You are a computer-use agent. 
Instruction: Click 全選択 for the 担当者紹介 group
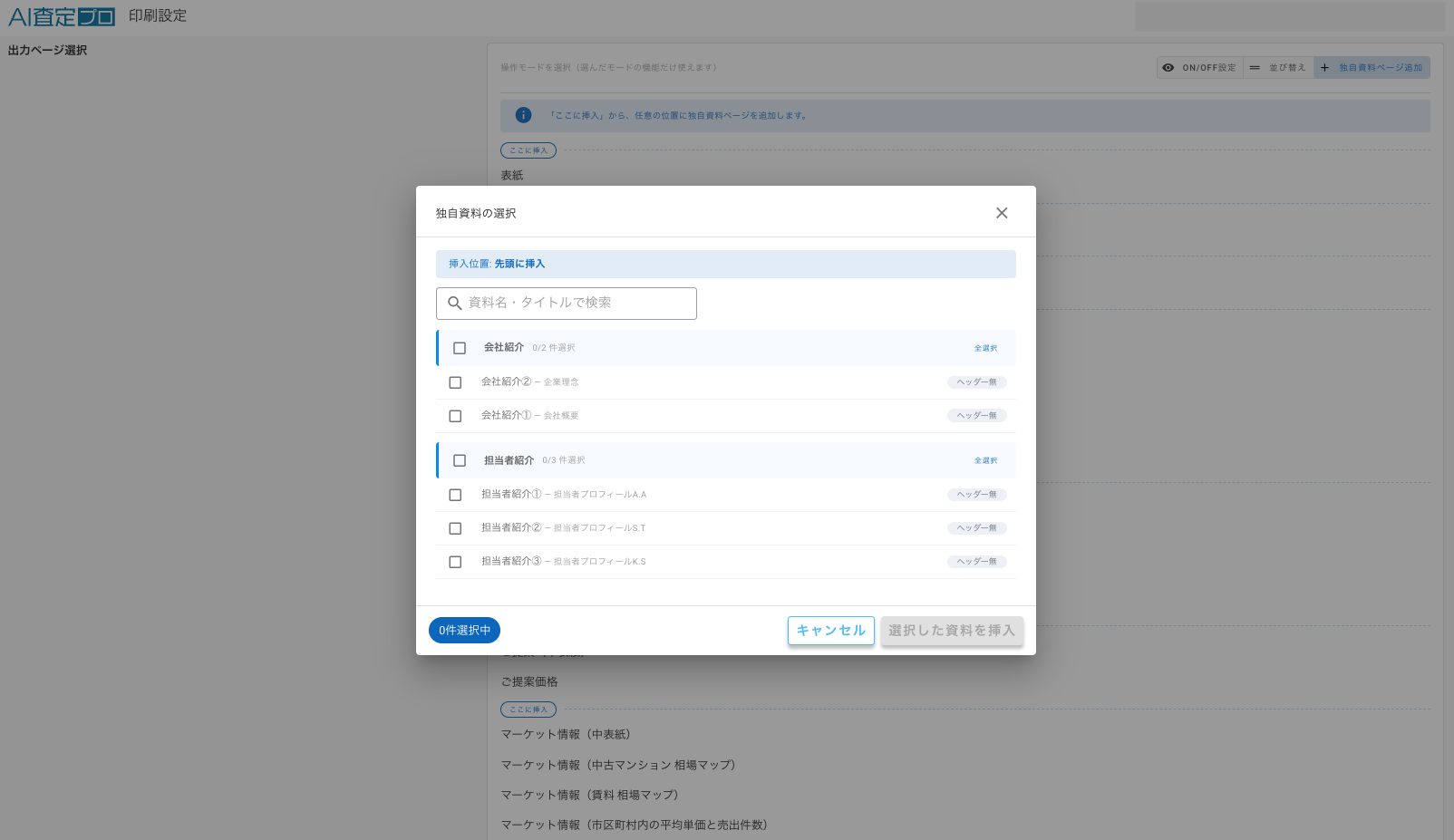point(985,460)
